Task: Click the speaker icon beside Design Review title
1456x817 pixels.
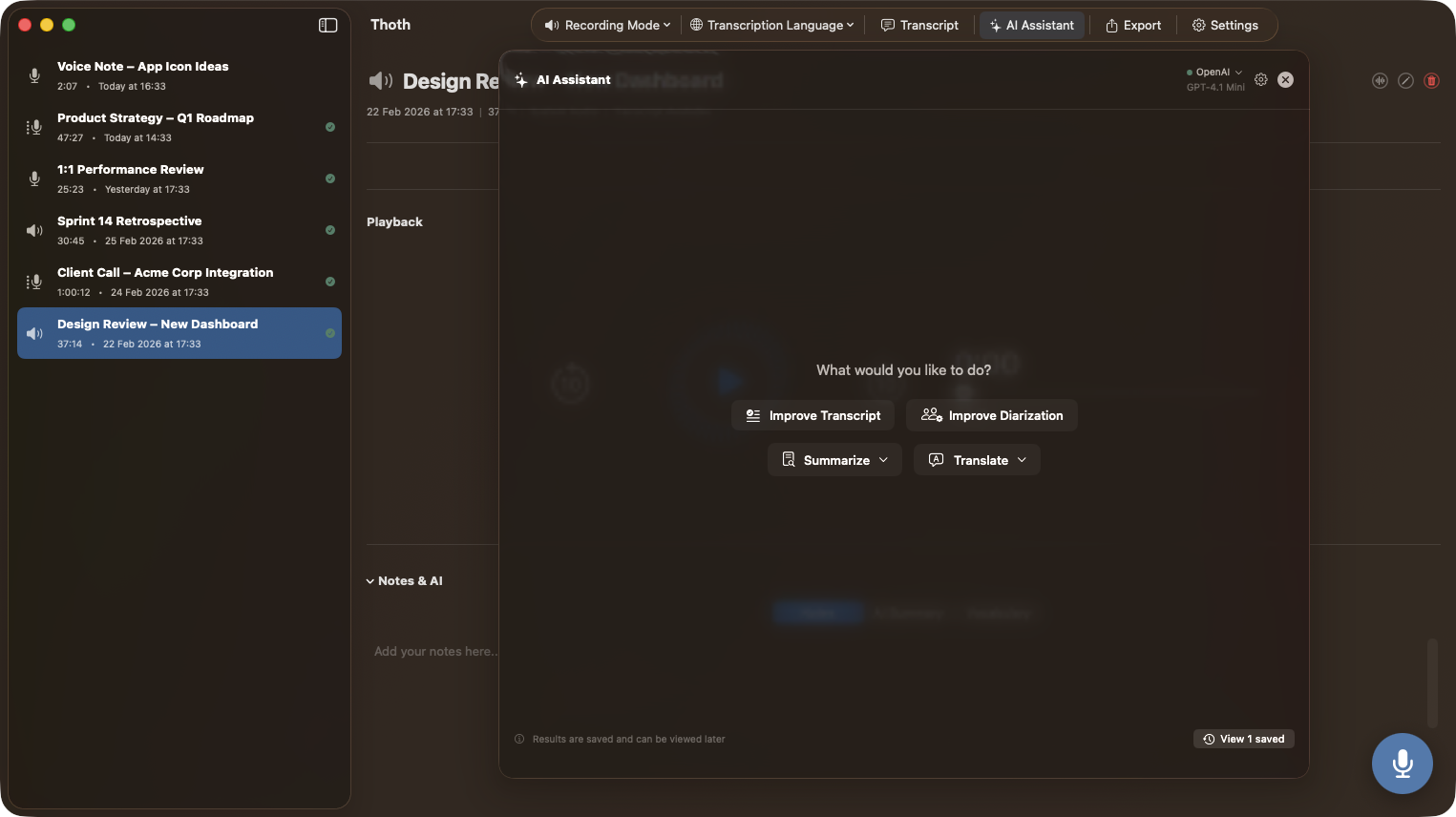Action: point(380,81)
